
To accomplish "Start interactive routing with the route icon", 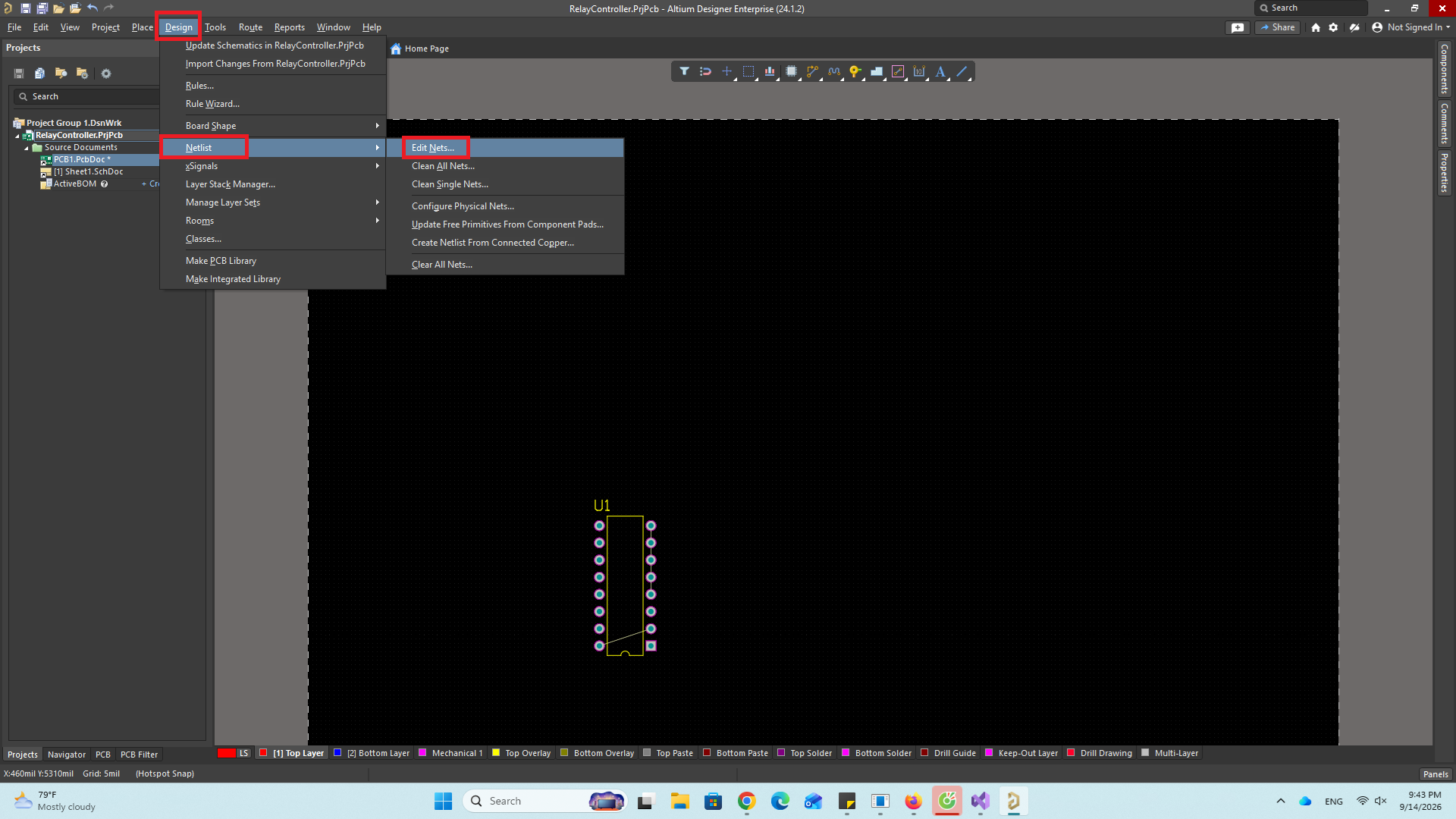I will 812,71.
